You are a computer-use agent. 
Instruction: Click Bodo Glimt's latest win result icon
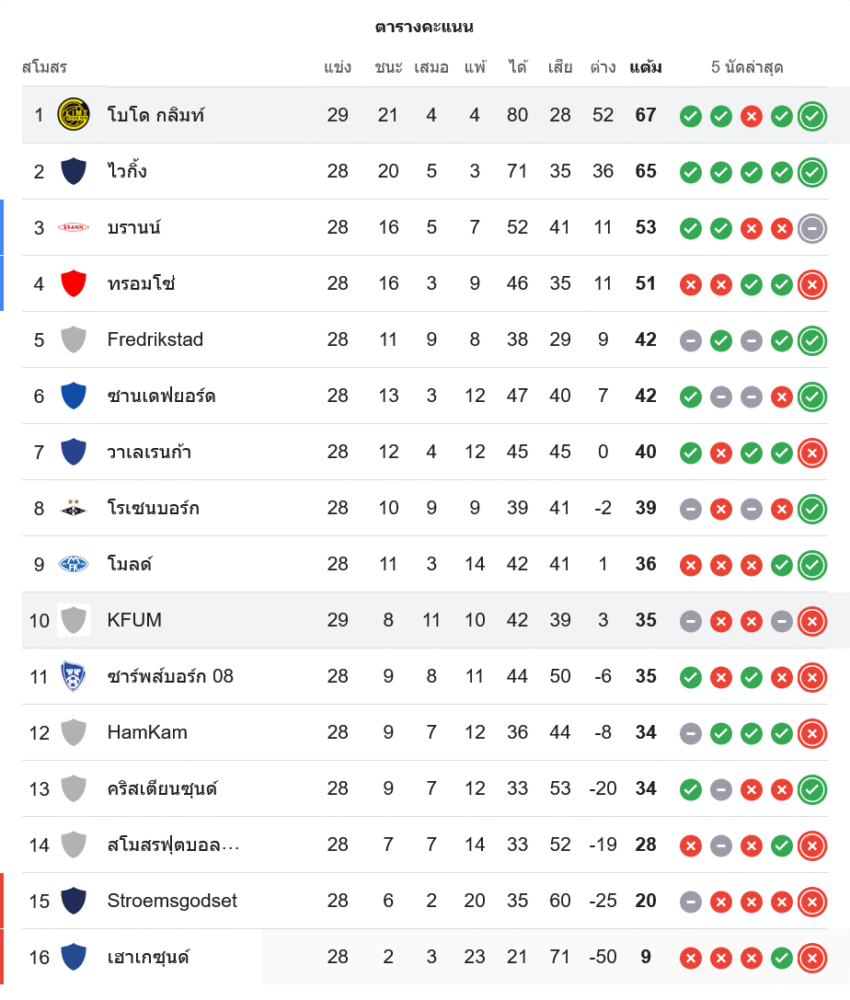tap(812, 115)
